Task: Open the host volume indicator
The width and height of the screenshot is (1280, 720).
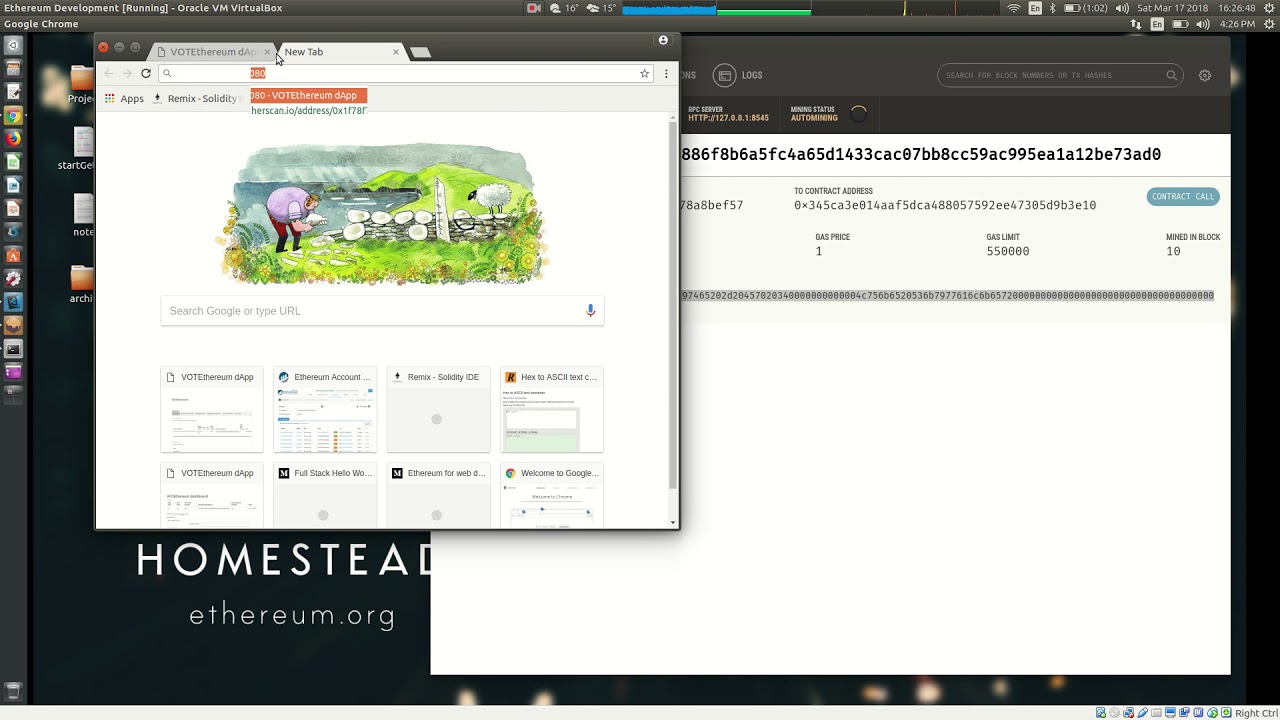Action: pyautogui.click(x=1124, y=8)
